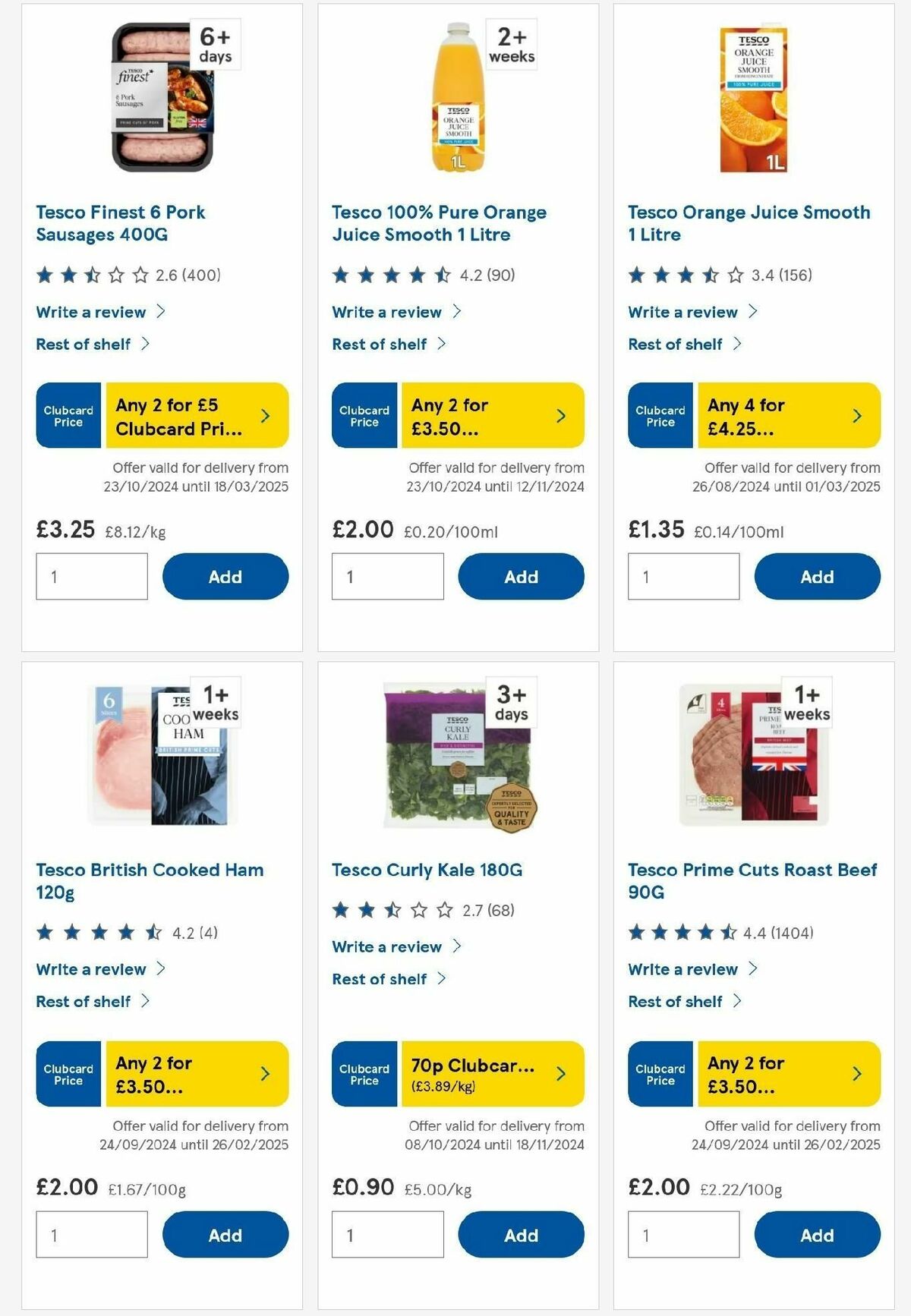911x1316 pixels.
Task: Expand the '70p Clubcard' offer for Curly Kale
Action: pyautogui.click(x=561, y=1073)
